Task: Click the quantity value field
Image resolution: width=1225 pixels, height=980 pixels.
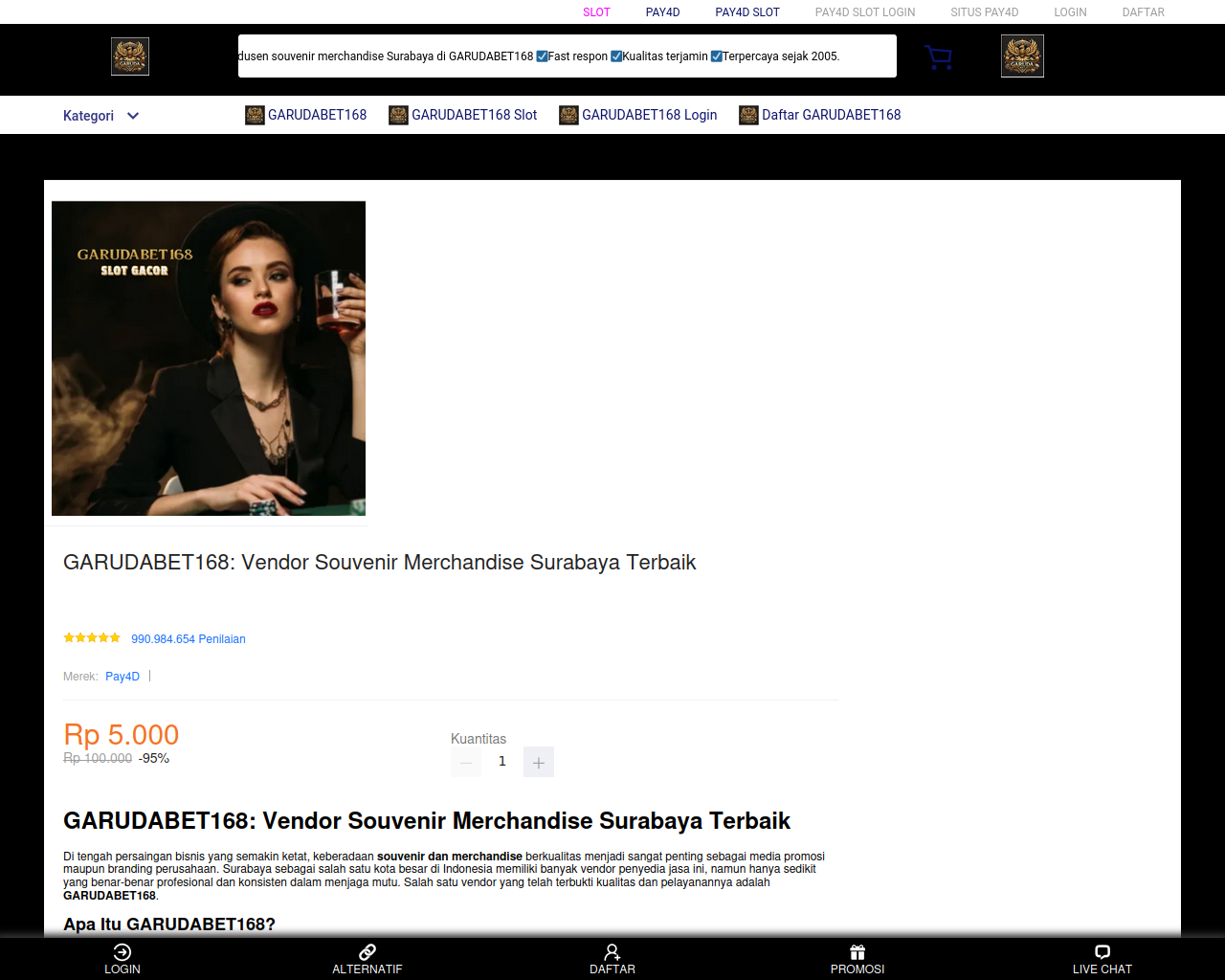Action: (502, 762)
